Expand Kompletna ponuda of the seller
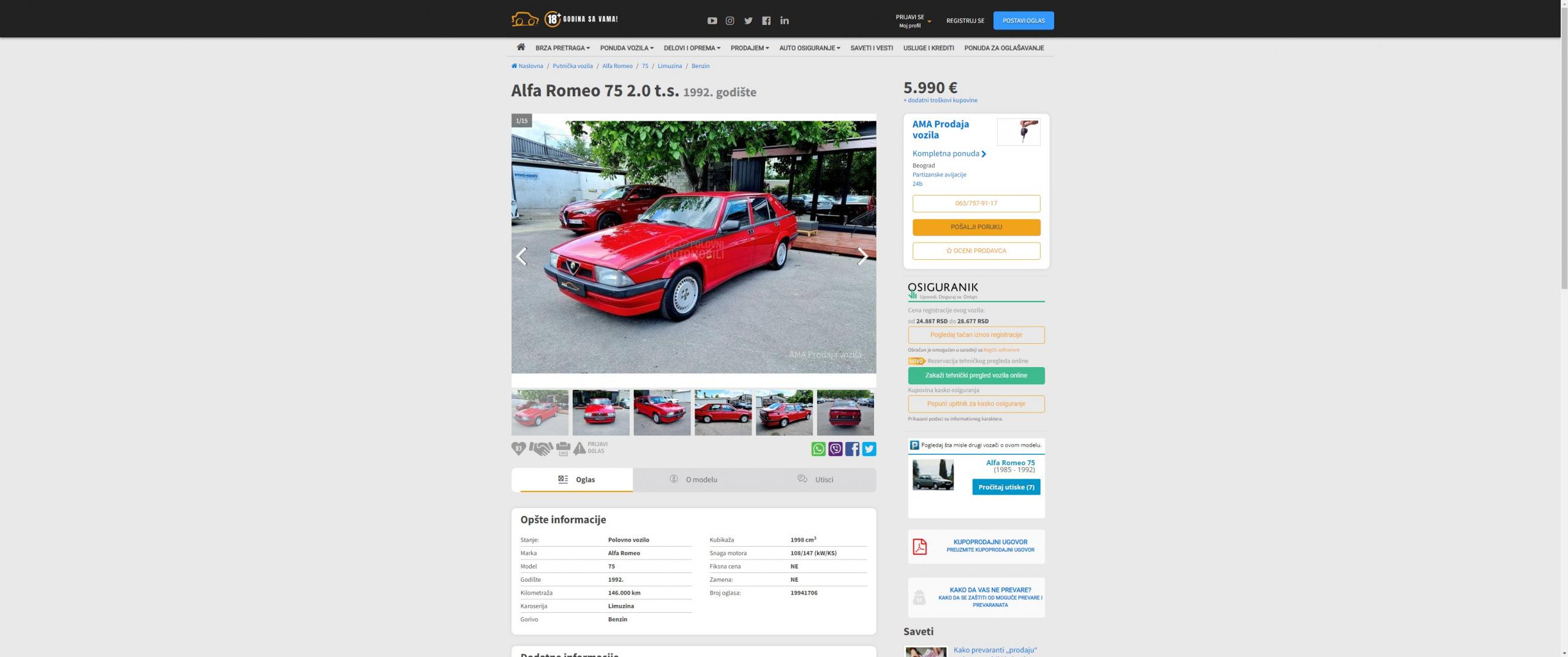This screenshot has width=1568, height=657. coord(949,154)
